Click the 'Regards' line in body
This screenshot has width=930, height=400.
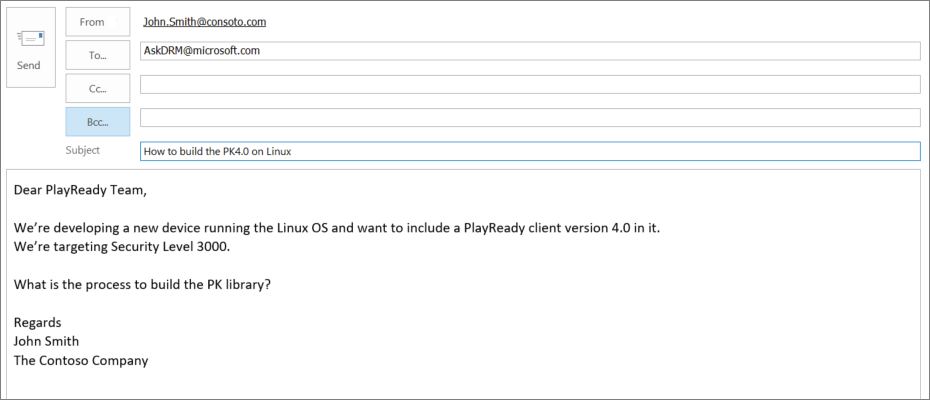[37, 323]
